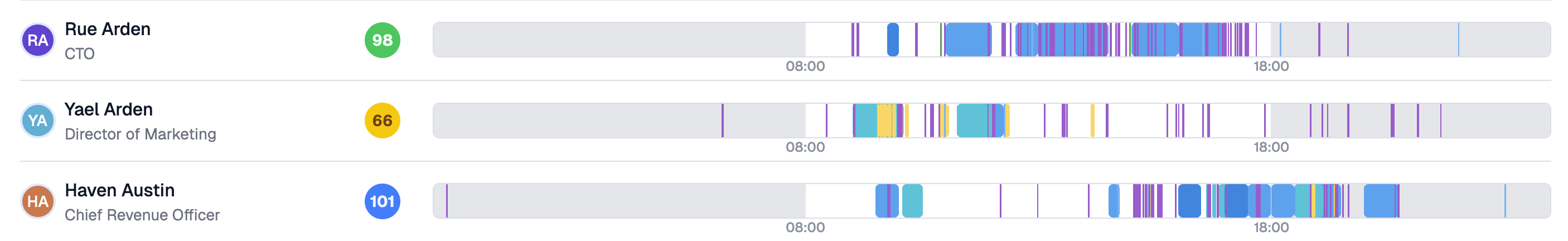The height and width of the screenshot is (241, 1568).
Task: Click the purple line at the start of Haven's timeline
Action: [x=447, y=201]
